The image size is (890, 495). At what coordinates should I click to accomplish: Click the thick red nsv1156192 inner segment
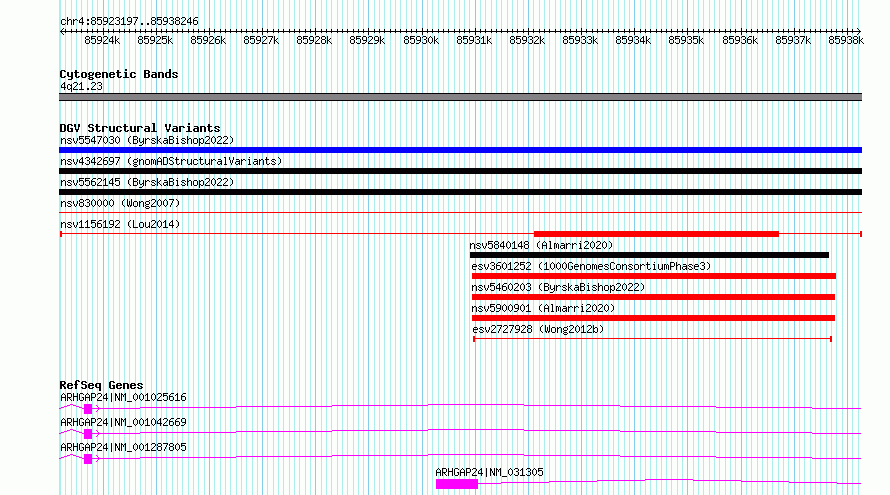tap(656, 234)
